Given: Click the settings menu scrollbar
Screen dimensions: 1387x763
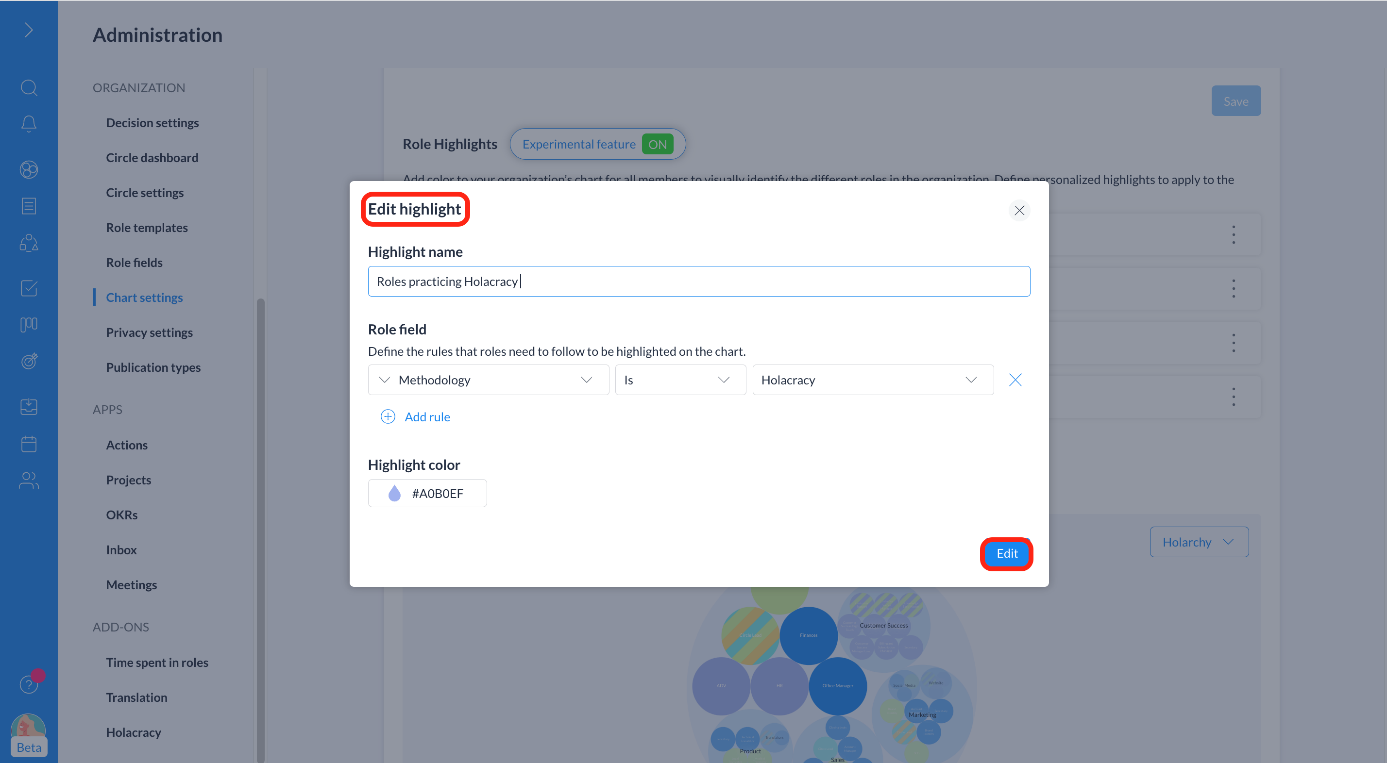Looking at the screenshot, I should point(261,530).
